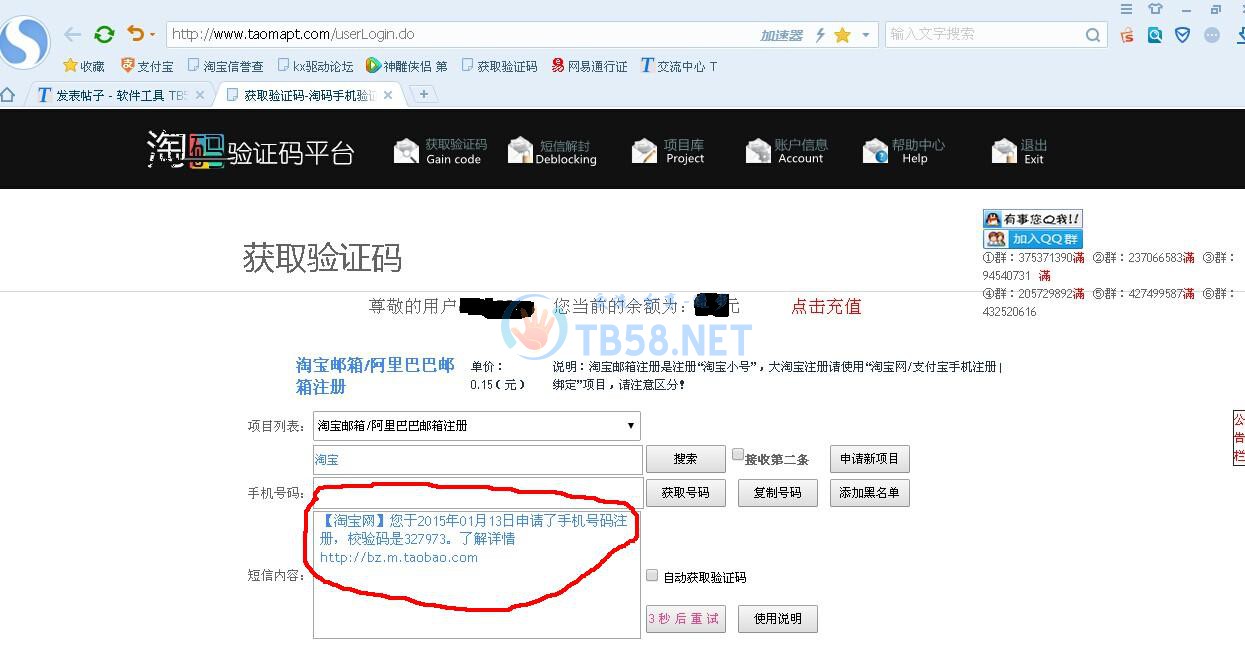Open the 交流中心 bookmark
The width and height of the screenshot is (1245, 654).
click(x=678, y=66)
